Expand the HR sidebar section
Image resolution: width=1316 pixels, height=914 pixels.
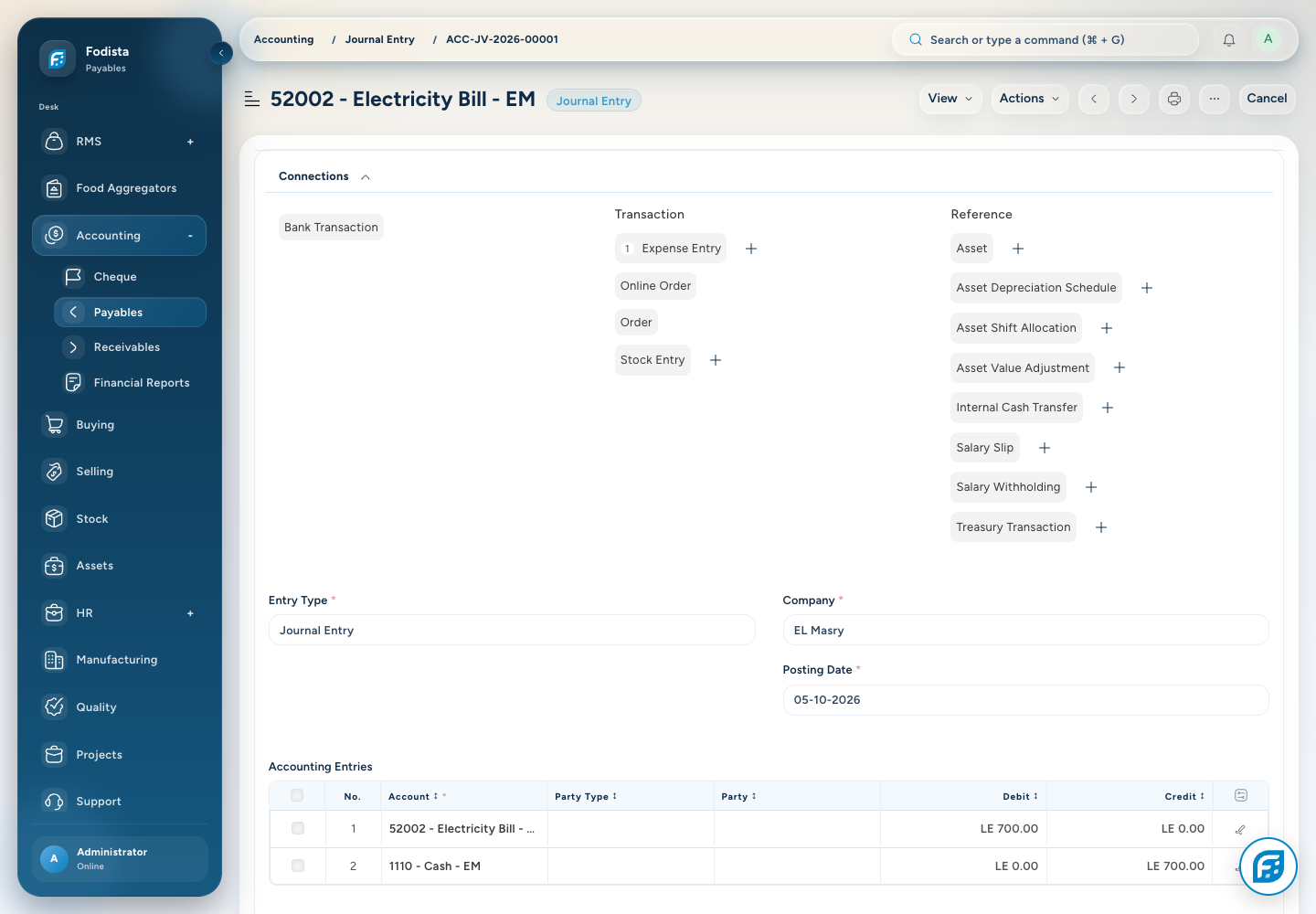(190, 613)
